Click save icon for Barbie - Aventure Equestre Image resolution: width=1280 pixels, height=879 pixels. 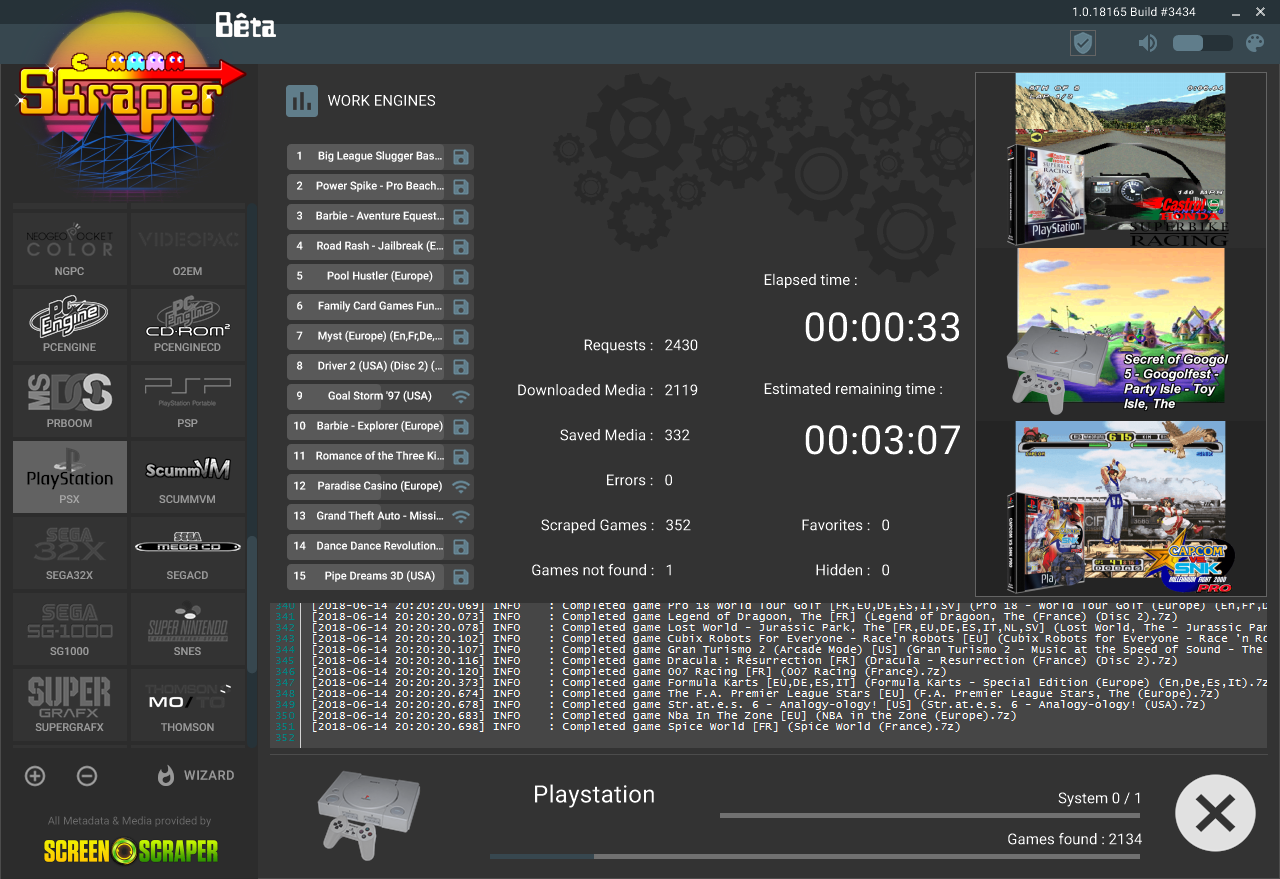[460, 217]
